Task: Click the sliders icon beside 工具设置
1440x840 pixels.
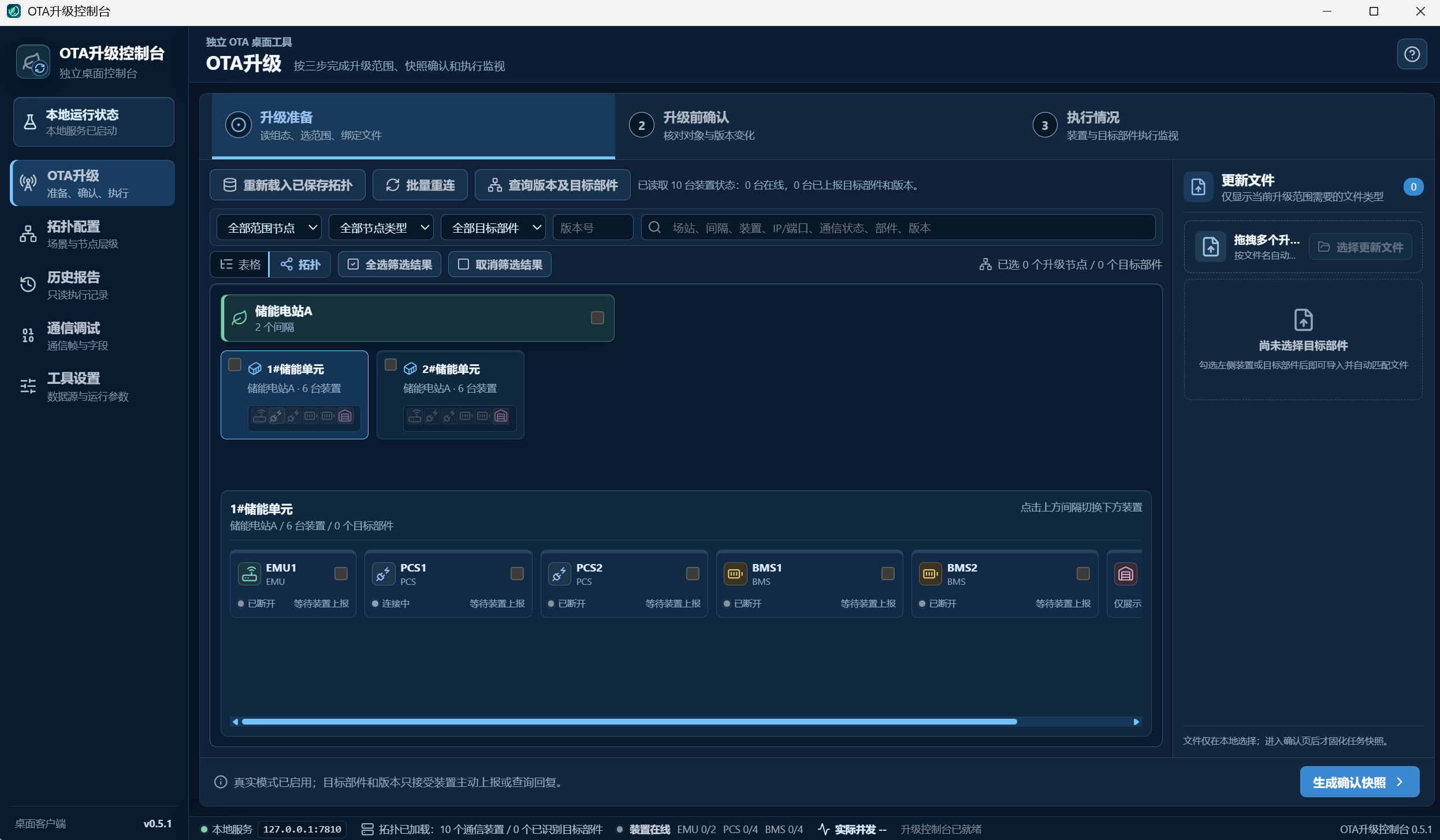Action: 28,386
